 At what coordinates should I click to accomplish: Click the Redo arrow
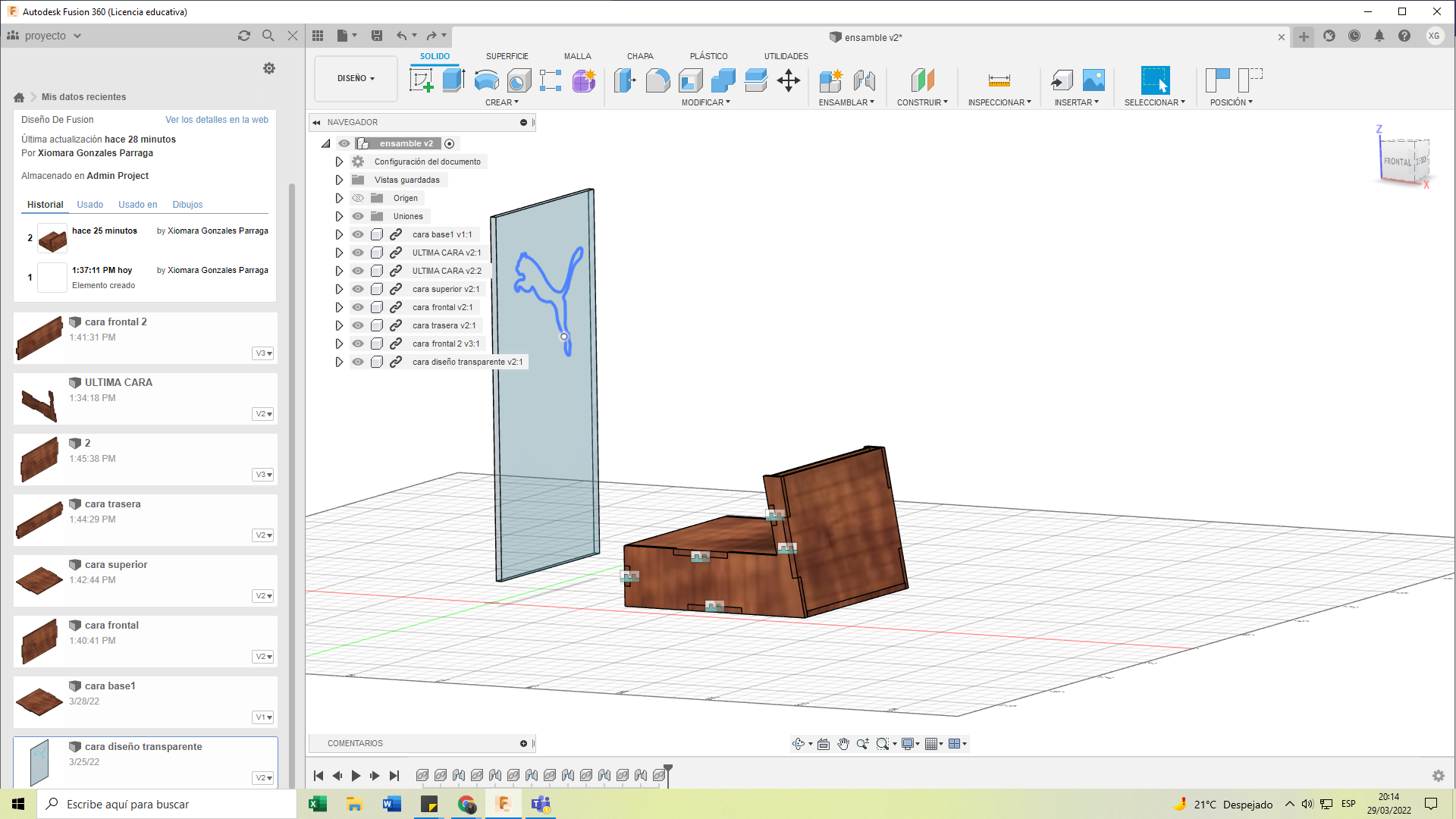click(x=431, y=36)
